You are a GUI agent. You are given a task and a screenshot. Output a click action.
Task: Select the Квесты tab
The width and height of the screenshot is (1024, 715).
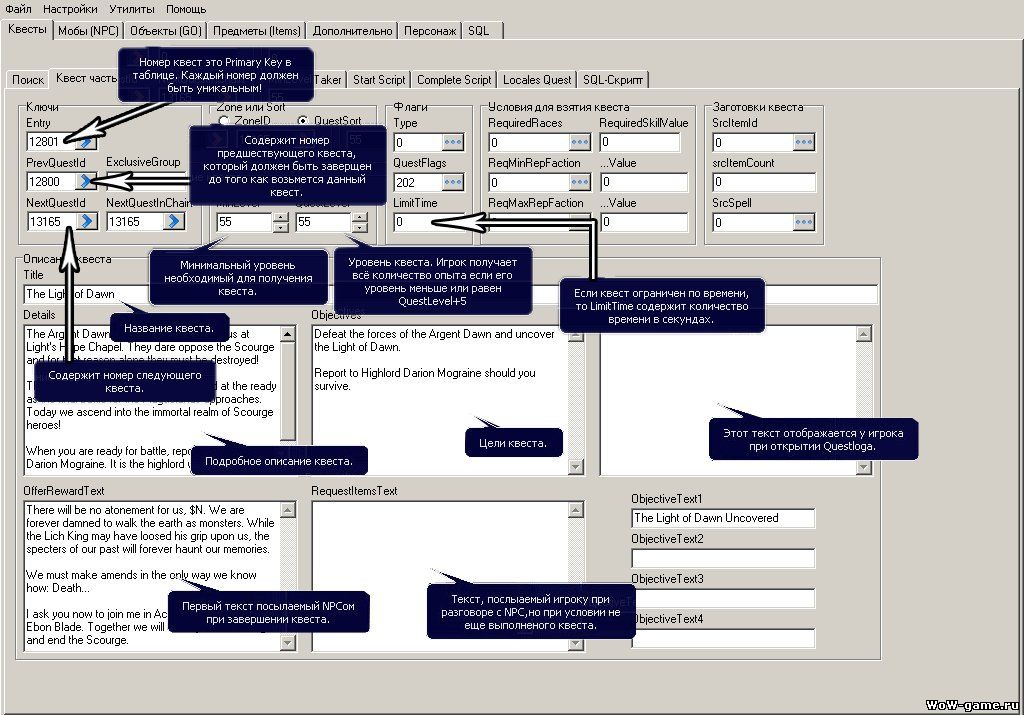(27, 29)
